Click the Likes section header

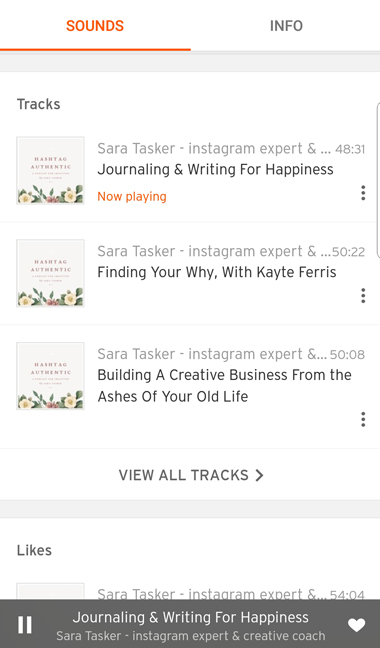pos(34,550)
